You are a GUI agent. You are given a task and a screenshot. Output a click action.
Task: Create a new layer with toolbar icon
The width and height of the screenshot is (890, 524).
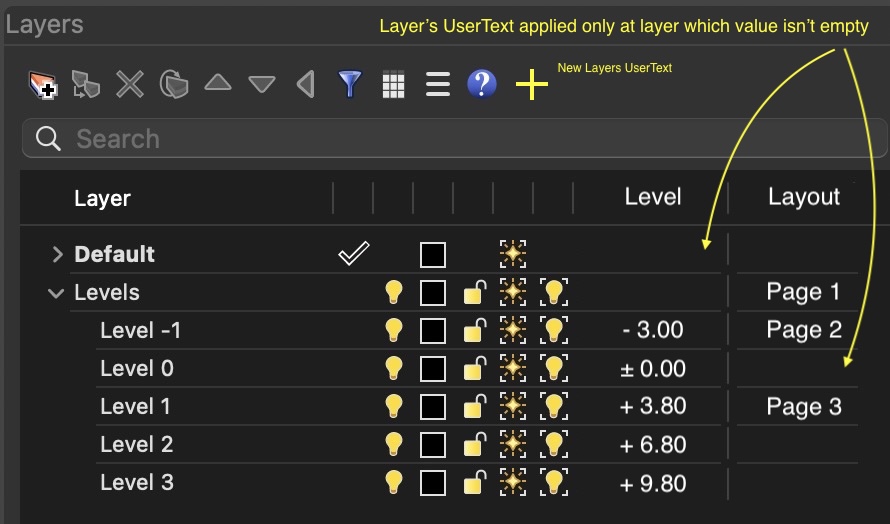click(43, 85)
